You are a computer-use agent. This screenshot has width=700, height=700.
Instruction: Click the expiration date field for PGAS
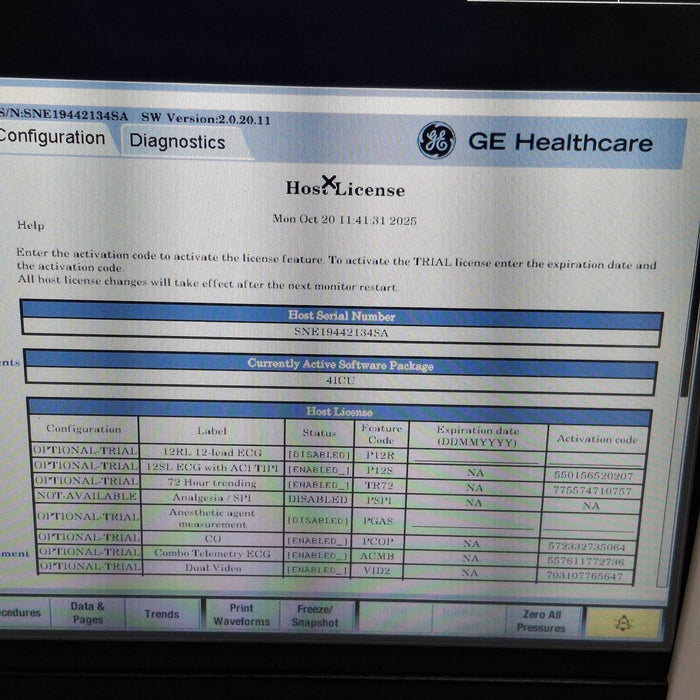(x=472, y=522)
